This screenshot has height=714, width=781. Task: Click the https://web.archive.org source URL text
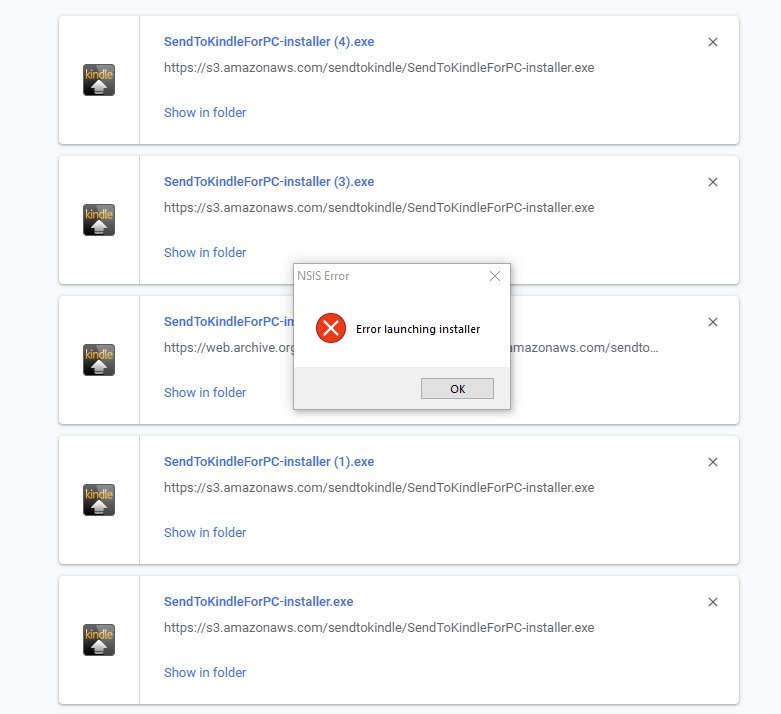(229, 348)
